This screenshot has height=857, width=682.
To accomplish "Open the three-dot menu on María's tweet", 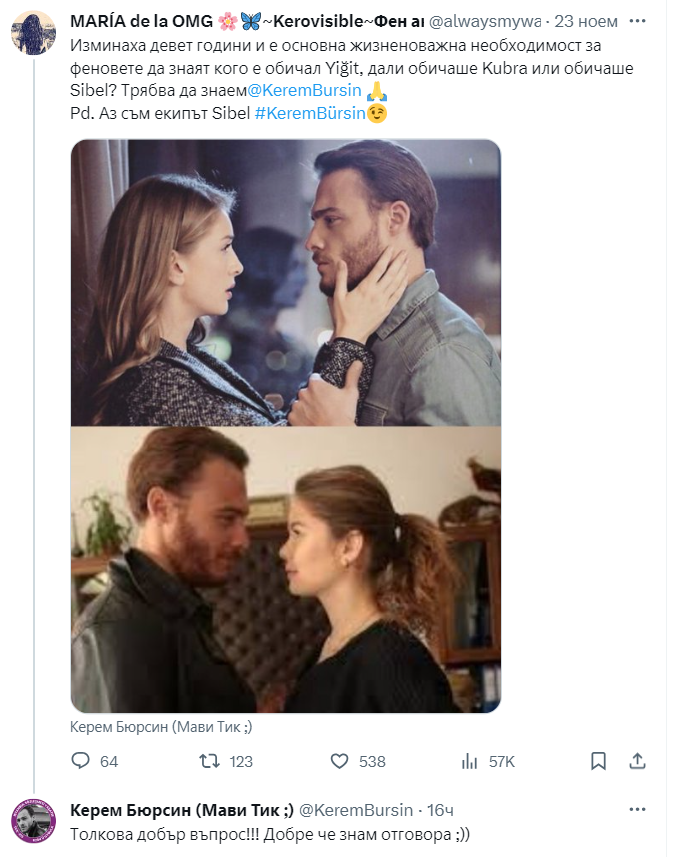I will tap(636, 20).
